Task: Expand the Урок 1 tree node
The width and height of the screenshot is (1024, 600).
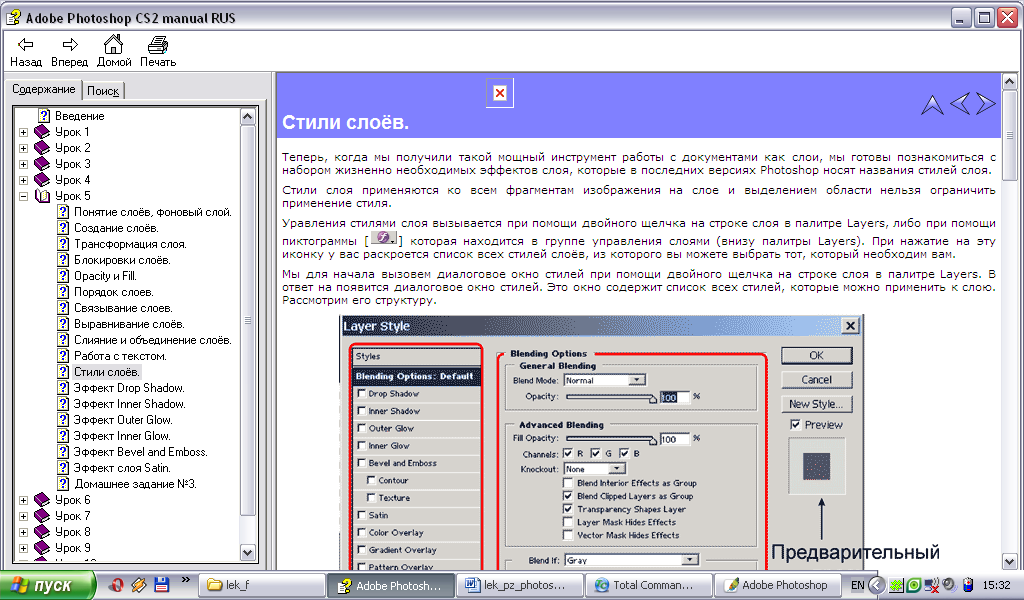Action: pyautogui.click(x=24, y=132)
